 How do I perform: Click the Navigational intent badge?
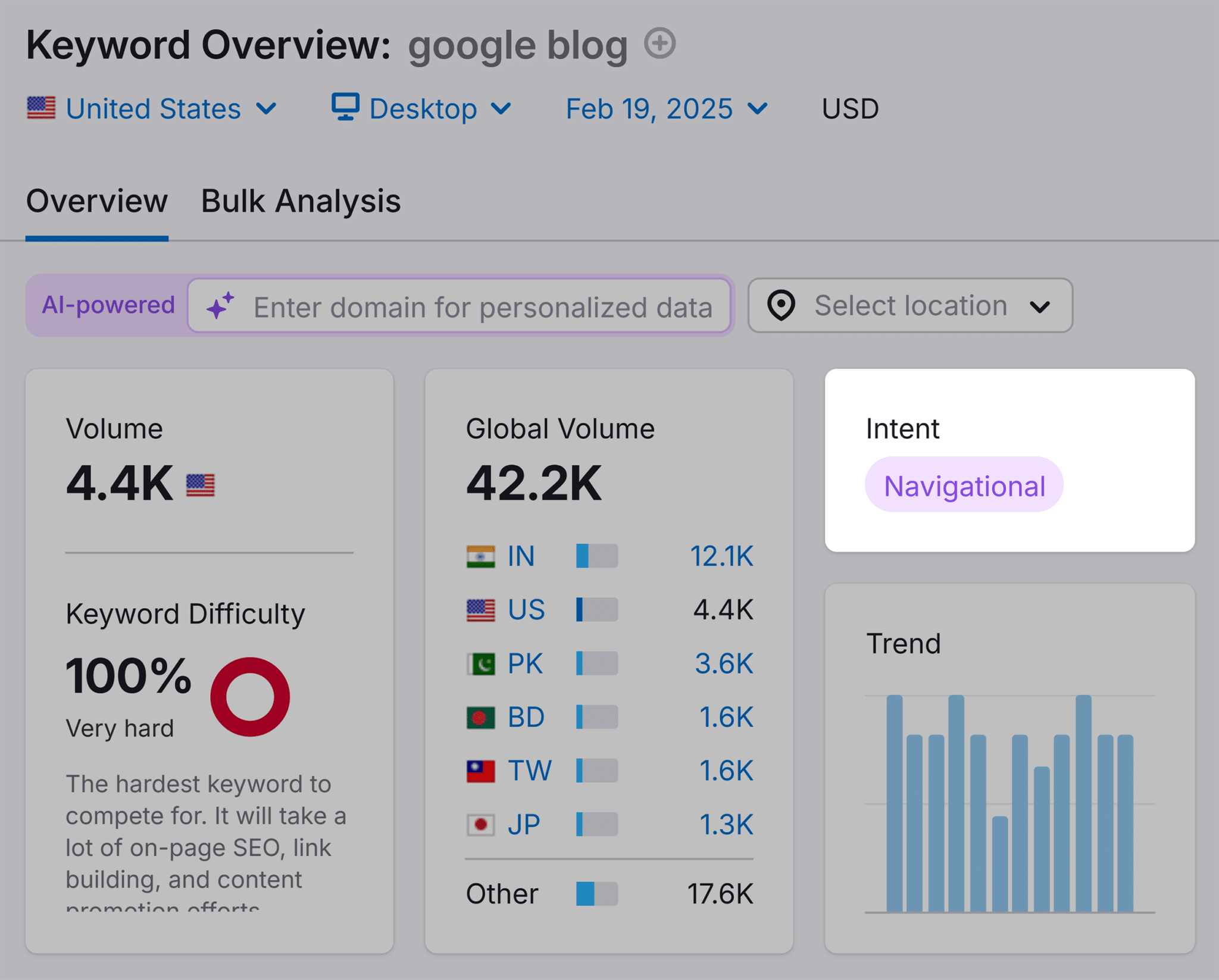pyautogui.click(x=964, y=486)
